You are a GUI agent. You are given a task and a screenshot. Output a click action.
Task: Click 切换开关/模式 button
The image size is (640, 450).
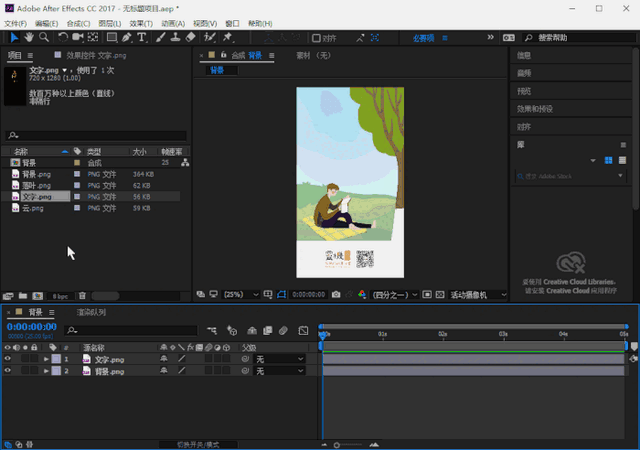(x=198, y=445)
